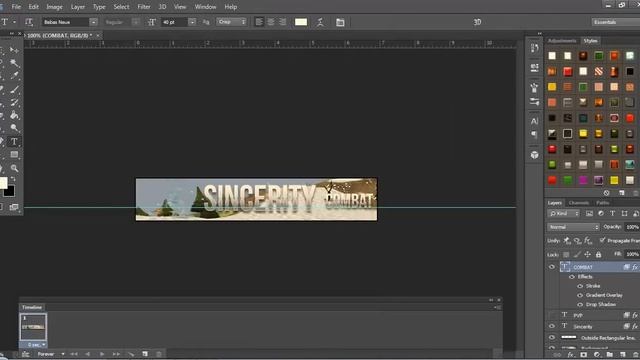Hide the Drop Shadow effect
This screenshot has height=360, width=640.
pos(580,304)
